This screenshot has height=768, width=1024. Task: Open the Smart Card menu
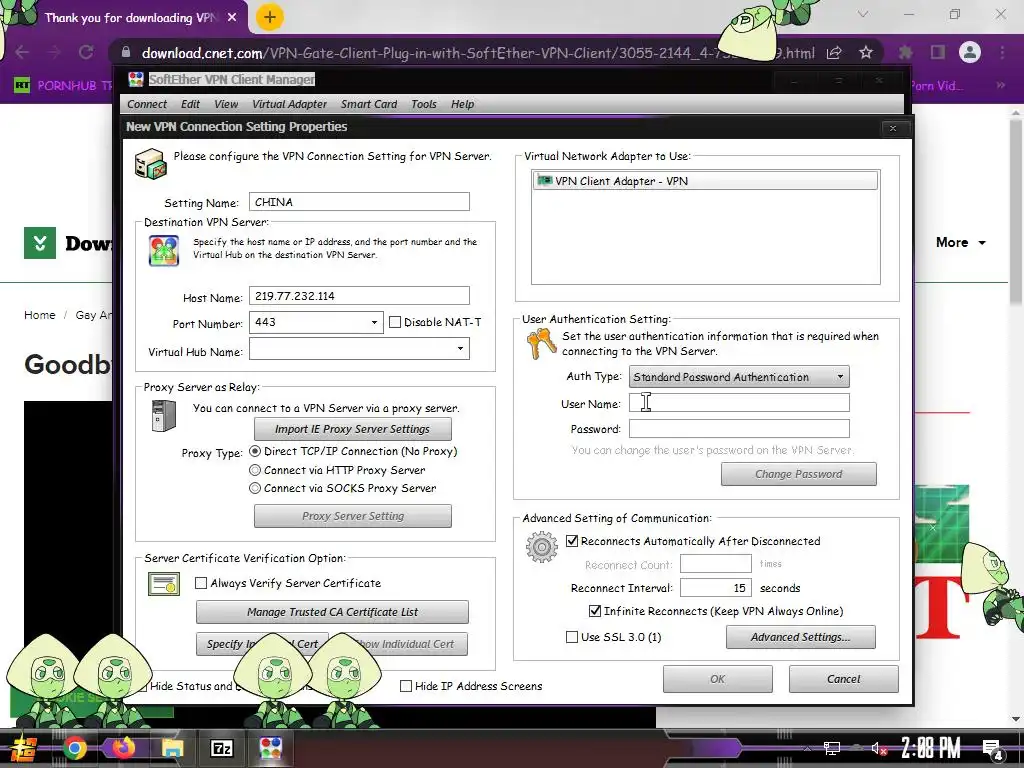click(369, 104)
